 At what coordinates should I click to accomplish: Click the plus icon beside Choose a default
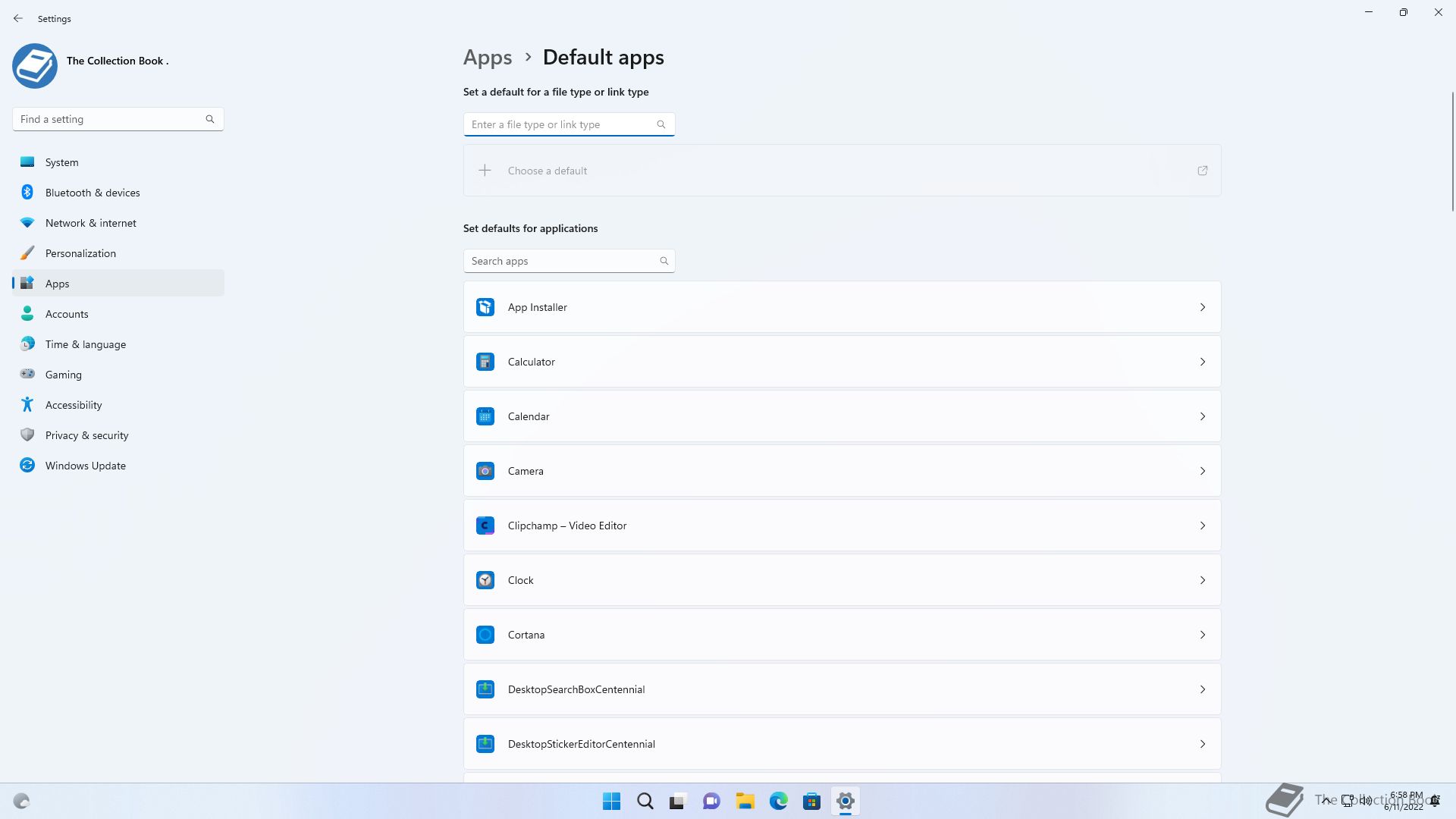tap(485, 171)
